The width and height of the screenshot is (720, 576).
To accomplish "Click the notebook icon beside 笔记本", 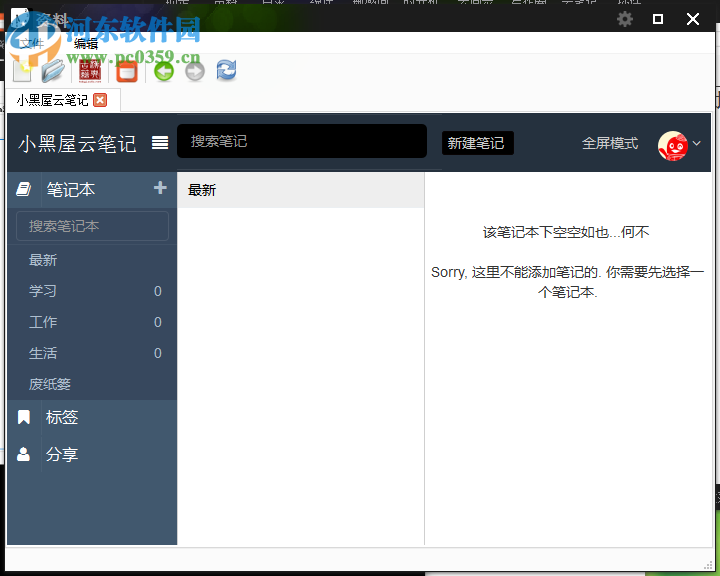I will [23, 189].
